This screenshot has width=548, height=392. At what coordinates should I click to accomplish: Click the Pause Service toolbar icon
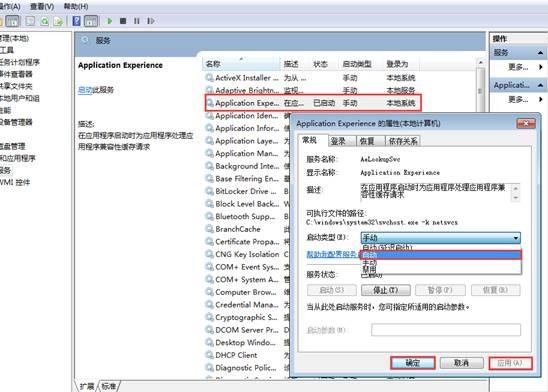pos(137,21)
